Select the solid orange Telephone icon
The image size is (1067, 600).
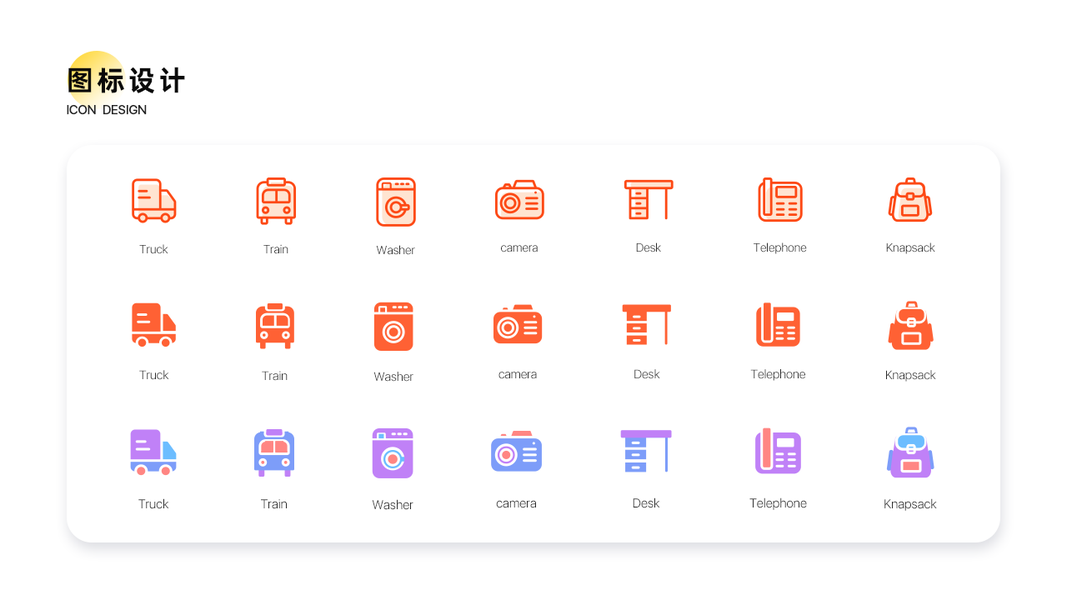pyautogui.click(x=778, y=325)
